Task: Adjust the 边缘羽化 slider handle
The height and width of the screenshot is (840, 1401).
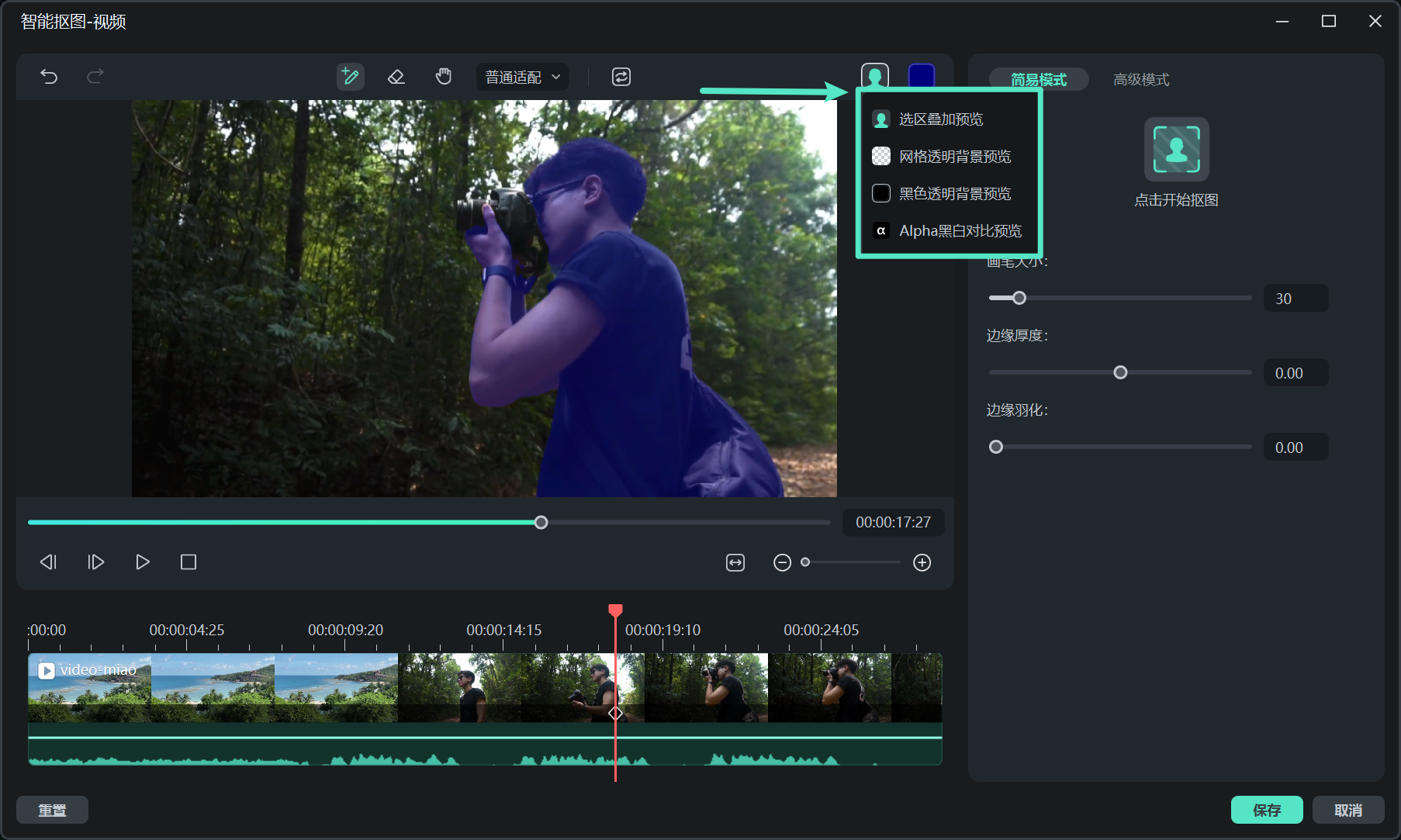Action: point(996,448)
